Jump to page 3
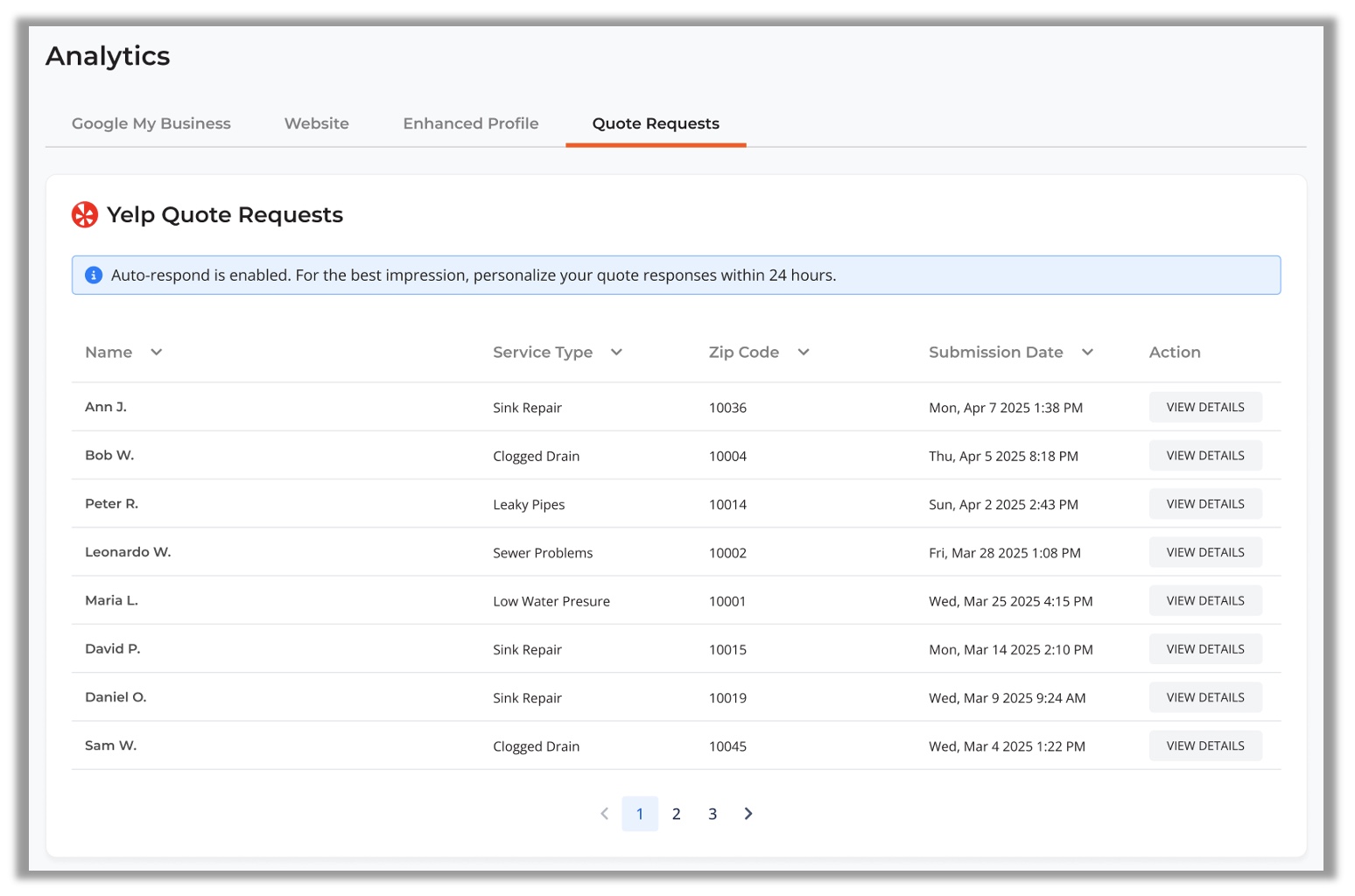1355x896 pixels. click(x=713, y=814)
